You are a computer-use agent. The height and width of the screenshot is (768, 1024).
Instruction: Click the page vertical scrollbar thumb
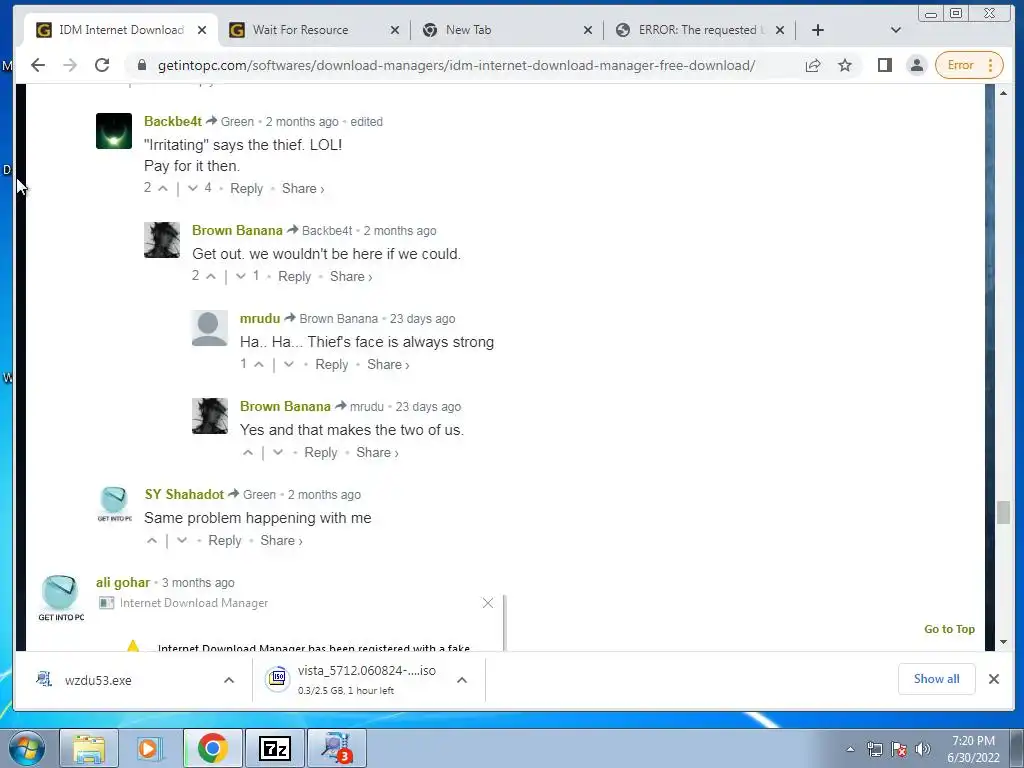(1004, 513)
